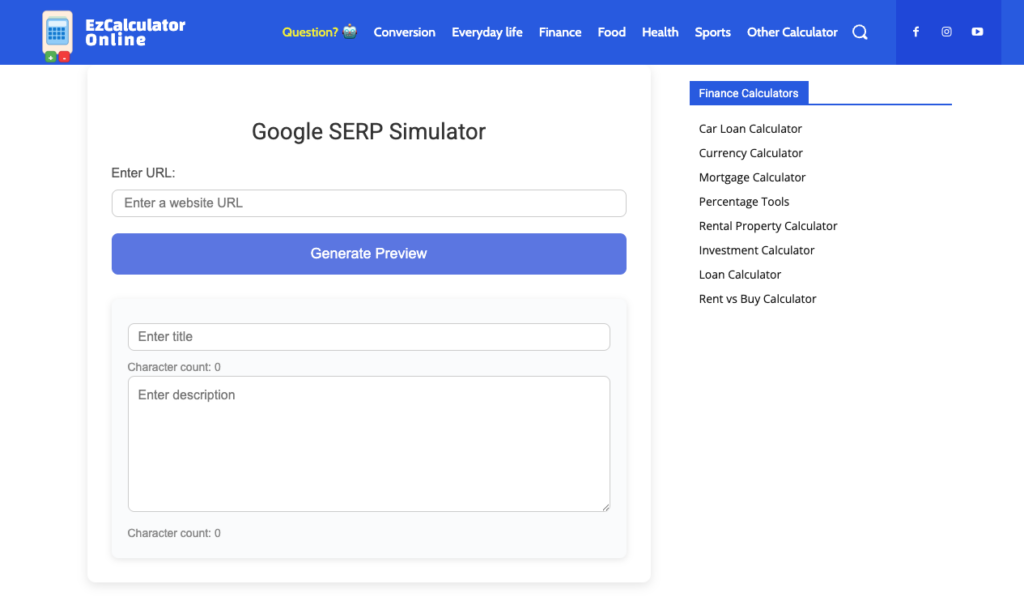1024x597 pixels.
Task: Open the YouTube channel icon
Action: [x=977, y=31]
